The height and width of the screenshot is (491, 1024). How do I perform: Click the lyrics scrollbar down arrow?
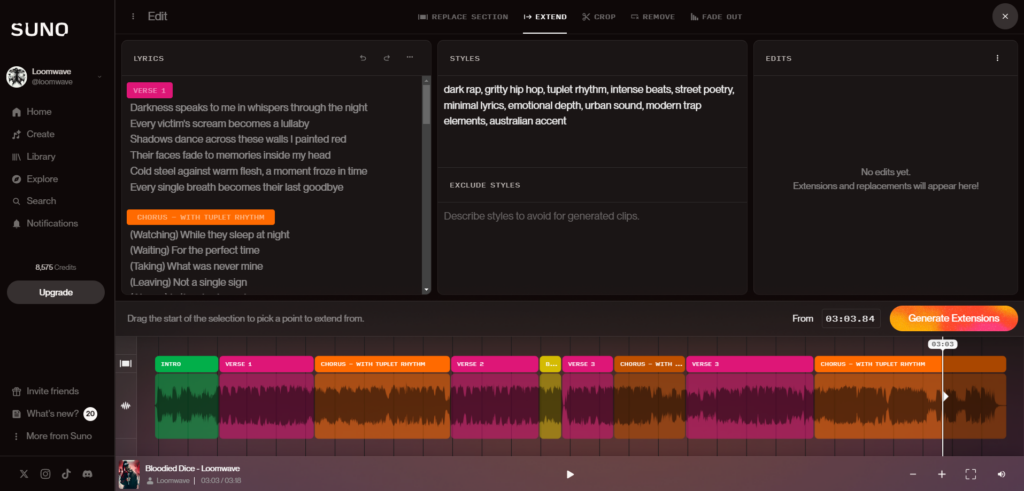[x=426, y=289]
